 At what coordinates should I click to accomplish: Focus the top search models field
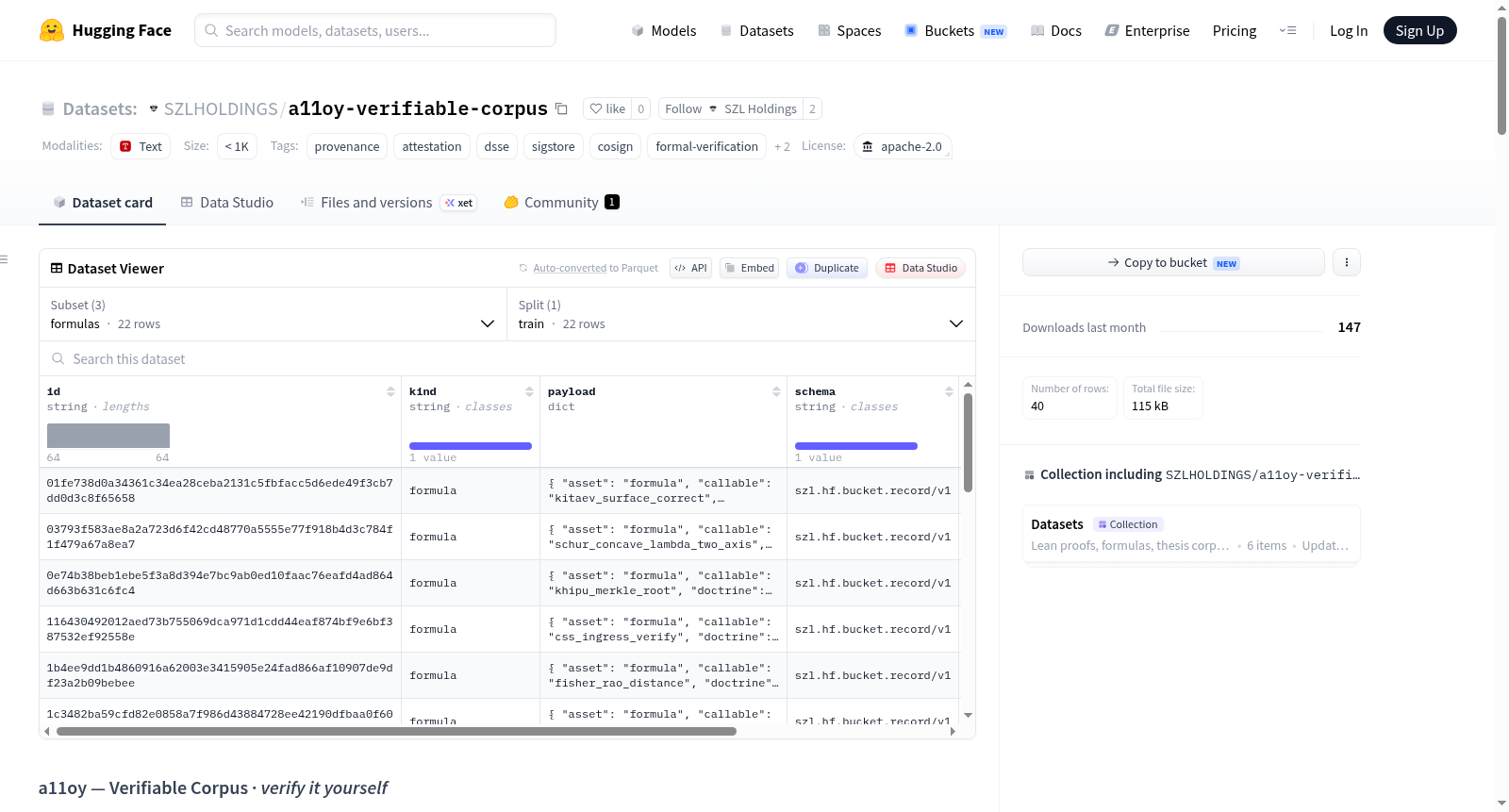coord(375,30)
